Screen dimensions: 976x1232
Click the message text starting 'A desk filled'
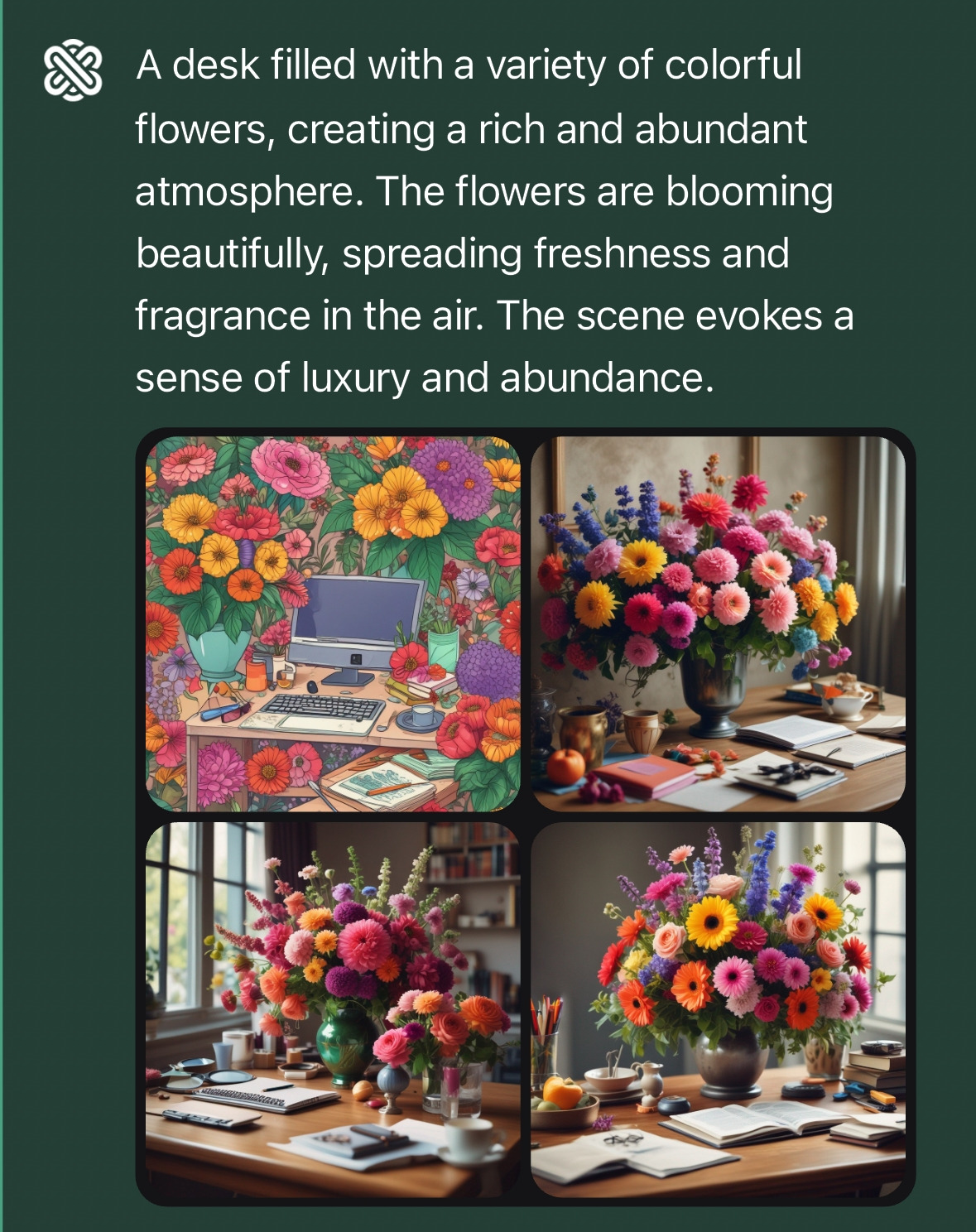(x=494, y=222)
